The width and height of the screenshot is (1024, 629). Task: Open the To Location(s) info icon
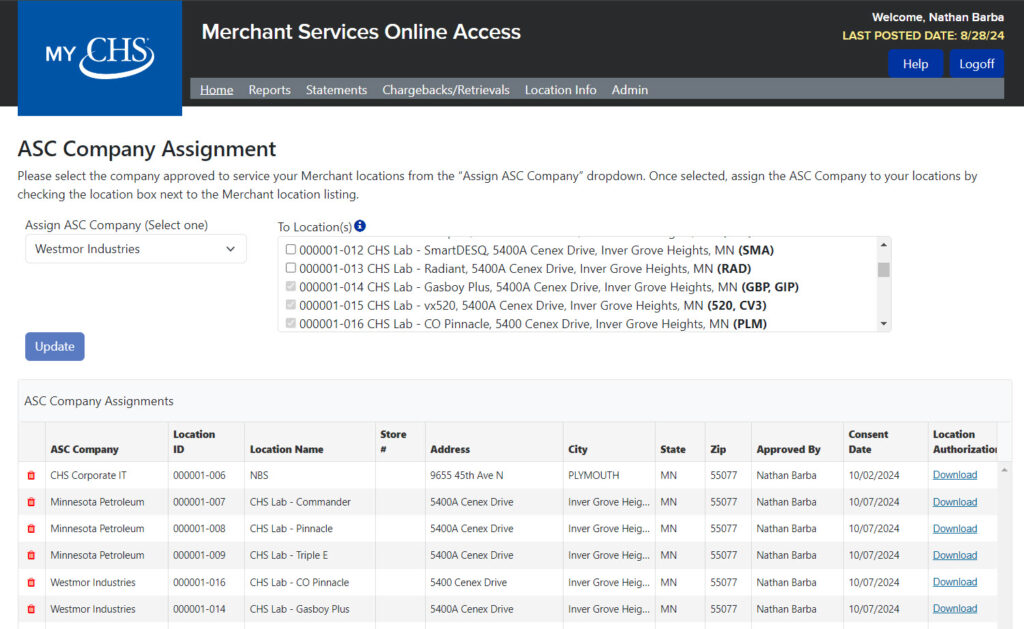tap(360, 226)
